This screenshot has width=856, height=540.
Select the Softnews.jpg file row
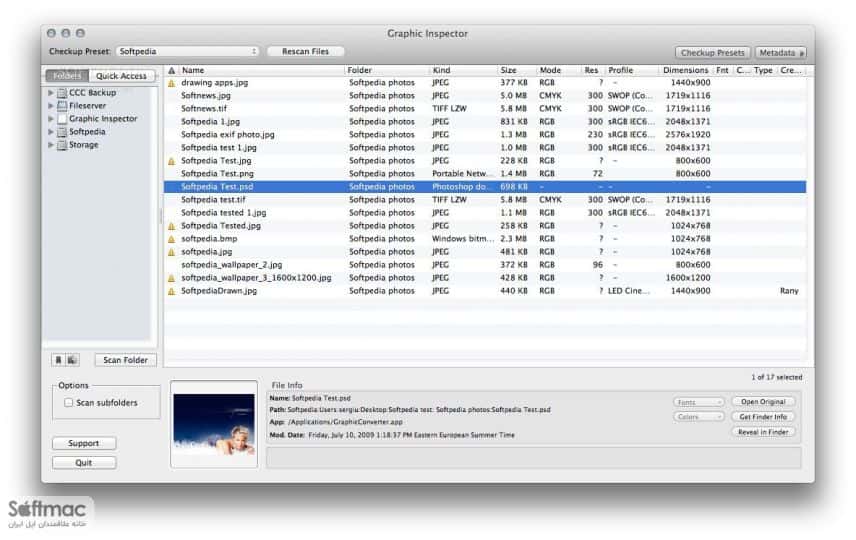coord(485,96)
